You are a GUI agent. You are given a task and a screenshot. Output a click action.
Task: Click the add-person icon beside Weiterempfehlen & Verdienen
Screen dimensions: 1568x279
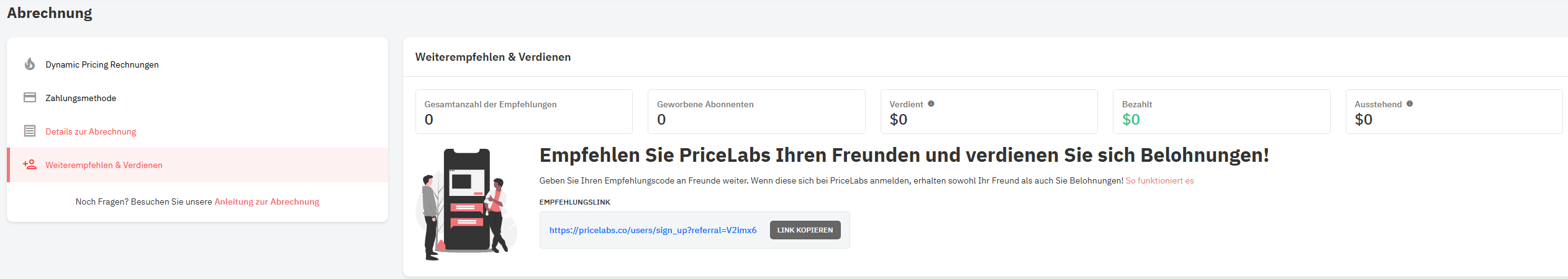tap(29, 164)
